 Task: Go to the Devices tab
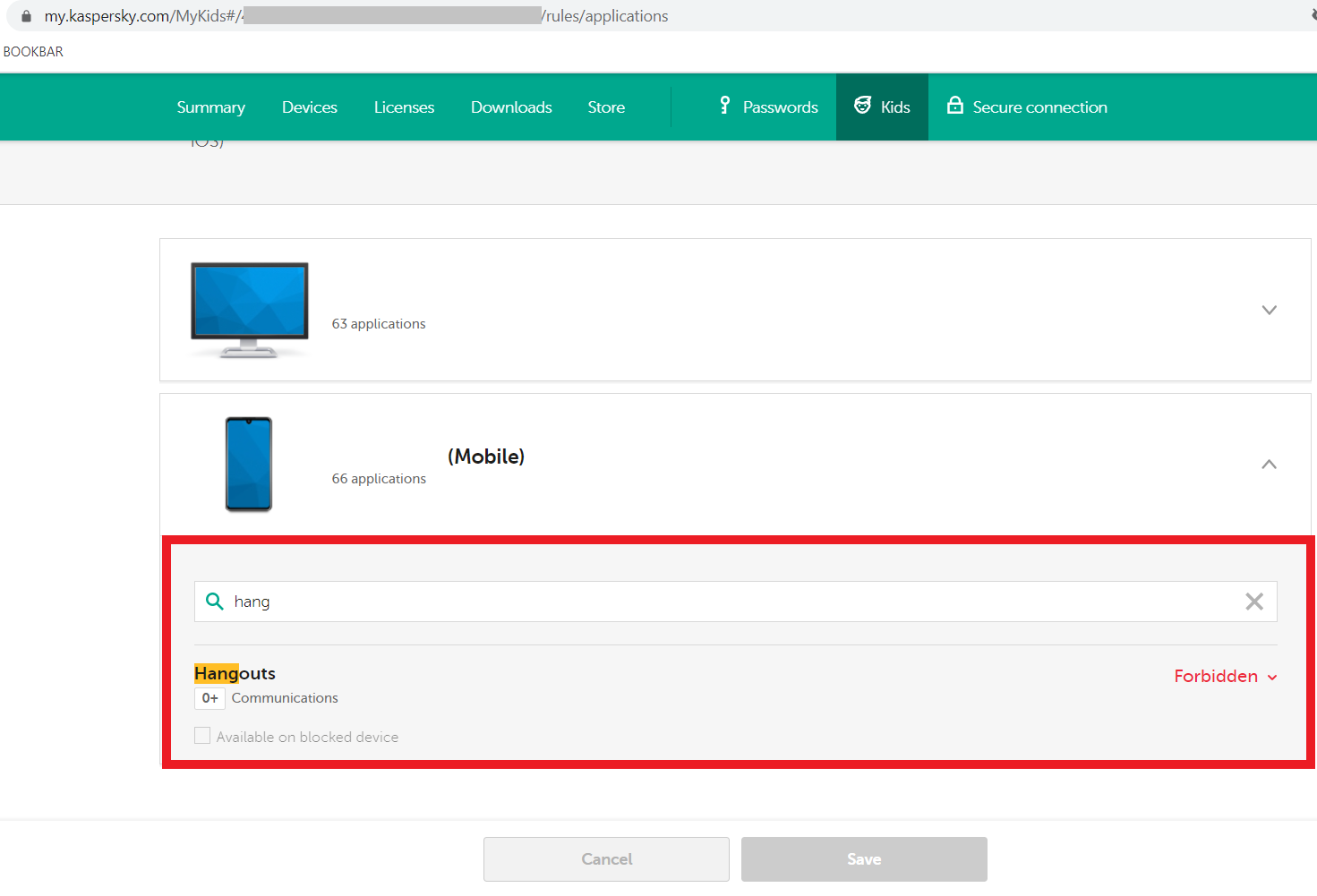310,107
